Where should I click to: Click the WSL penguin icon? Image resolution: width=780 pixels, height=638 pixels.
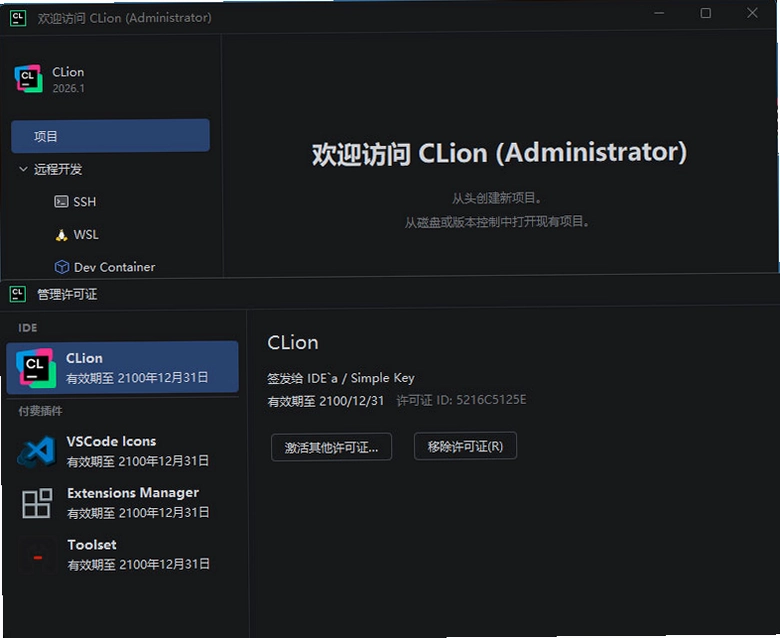pyautogui.click(x=61, y=235)
